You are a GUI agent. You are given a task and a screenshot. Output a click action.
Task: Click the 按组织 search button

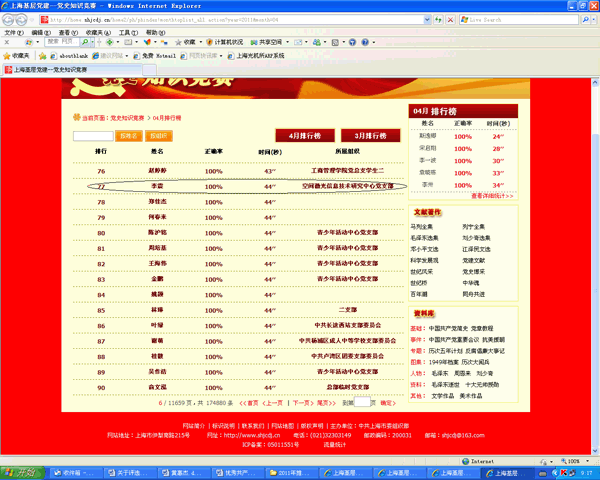click(159, 135)
